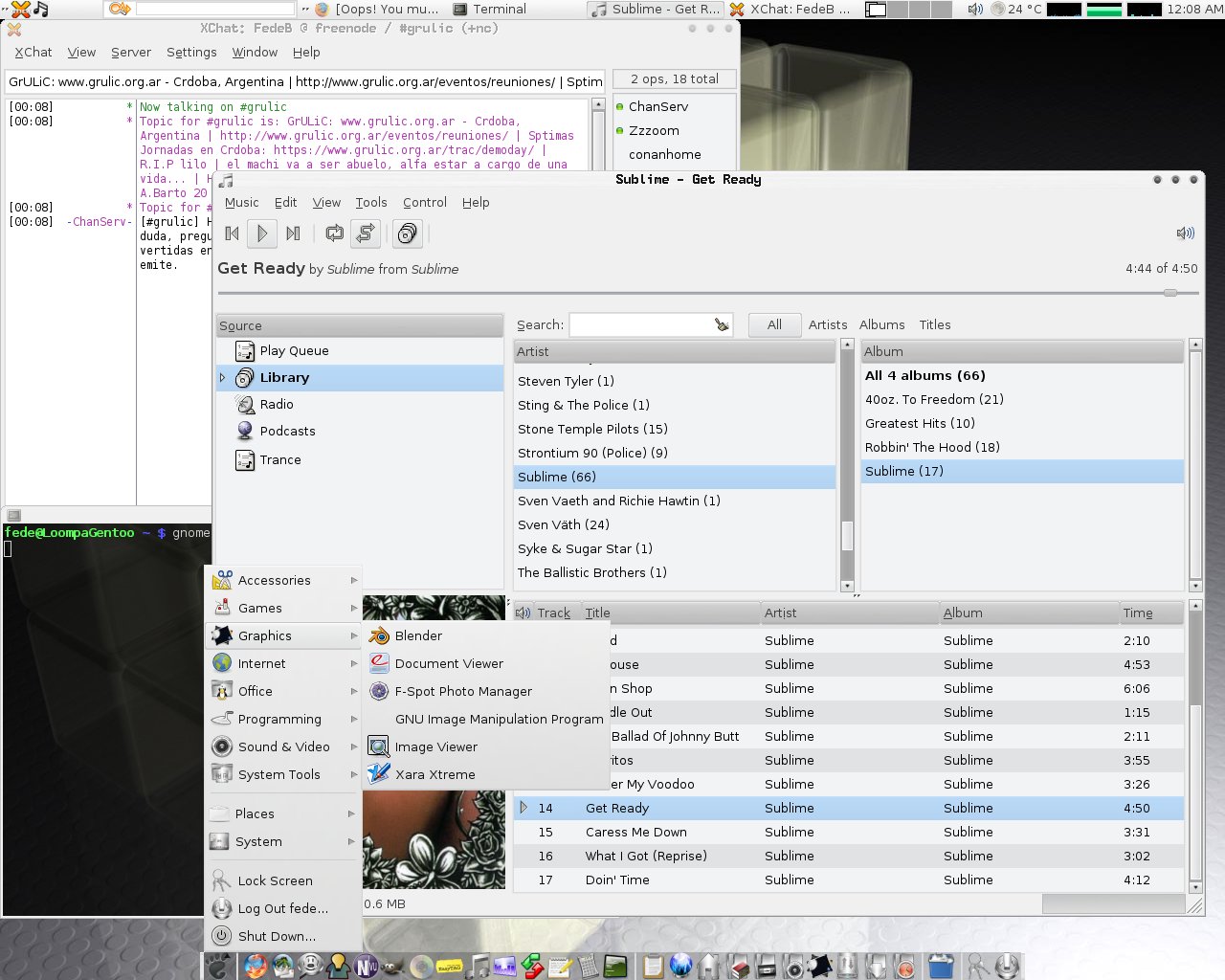This screenshot has height=980, width=1225.
Task: Click the Previous track button in Rhythmbox
Action: [x=232, y=233]
